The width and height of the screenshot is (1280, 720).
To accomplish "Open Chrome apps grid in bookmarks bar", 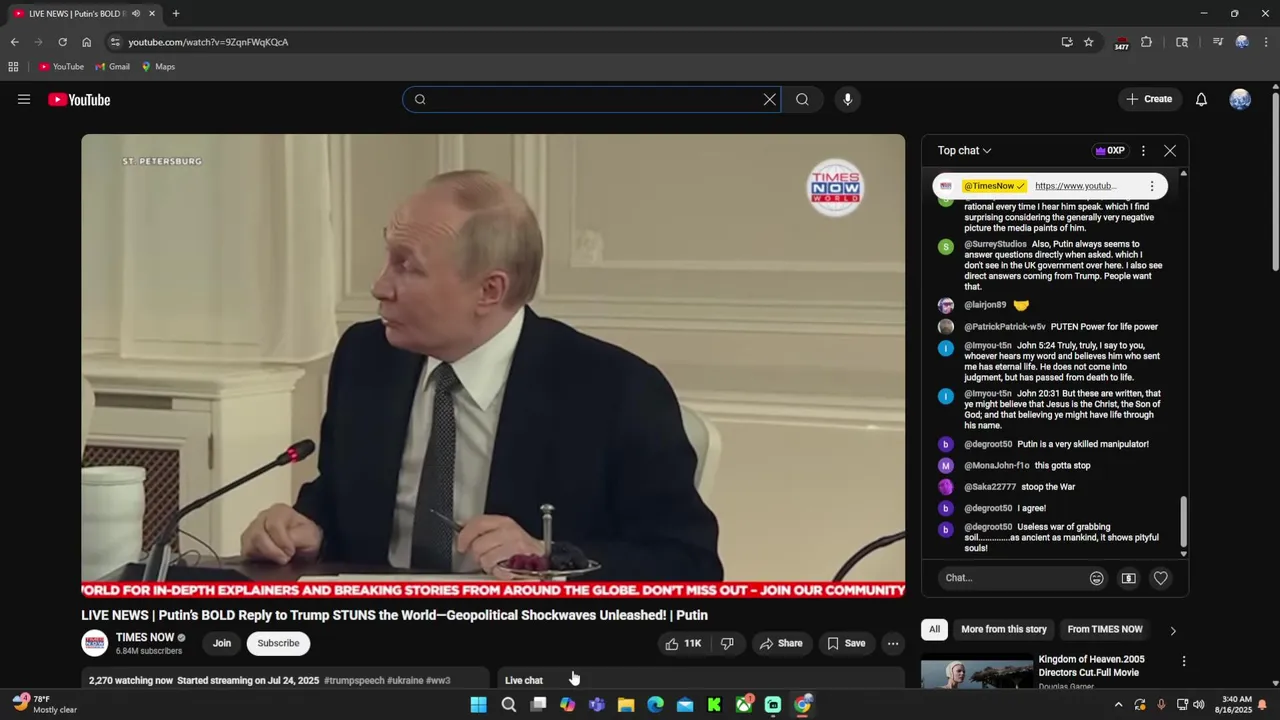I will tap(13, 67).
